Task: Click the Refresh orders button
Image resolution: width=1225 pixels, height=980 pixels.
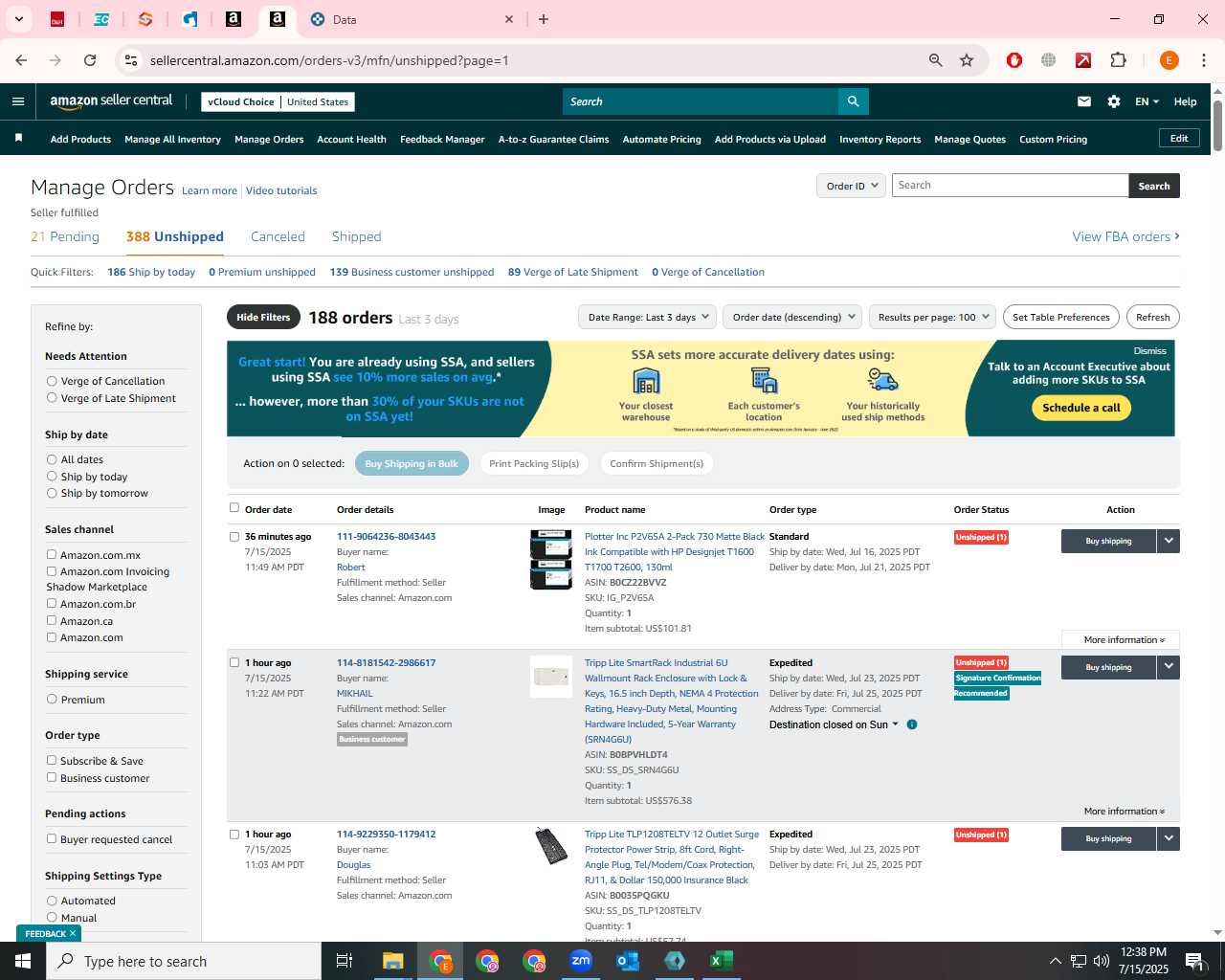Action: (x=1152, y=317)
